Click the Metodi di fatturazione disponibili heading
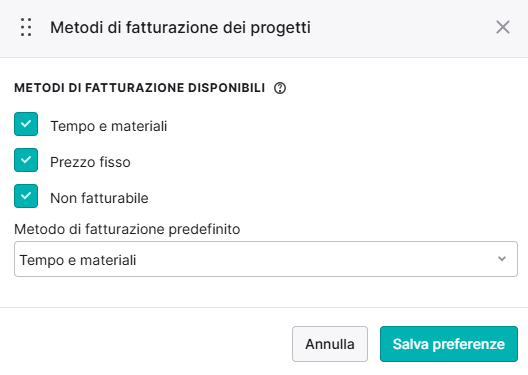This screenshot has height=375, width=528. click(x=139, y=88)
